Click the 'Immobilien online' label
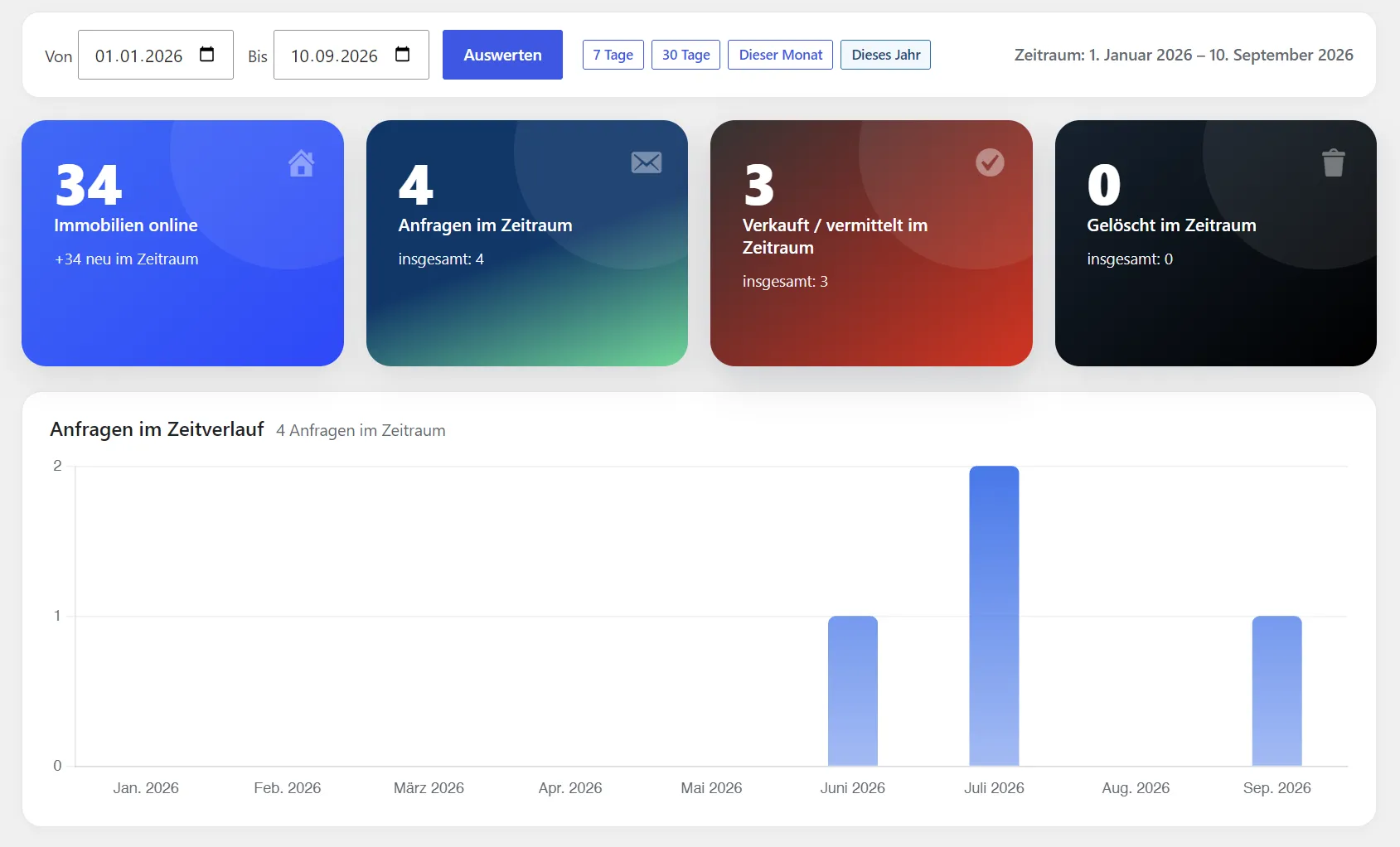Image resolution: width=1400 pixels, height=847 pixels. 126,225
